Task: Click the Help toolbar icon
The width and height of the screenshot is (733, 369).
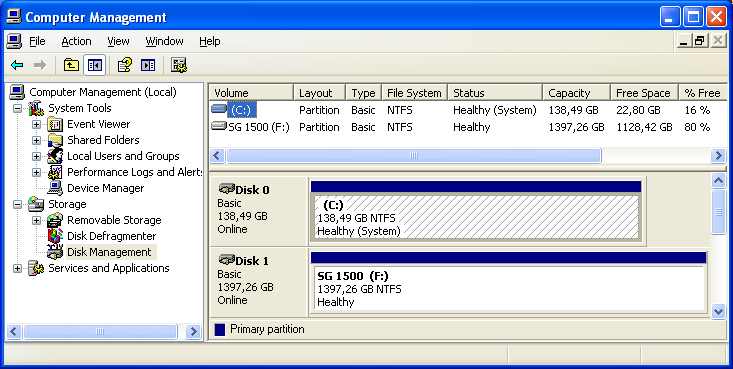Action: pyautogui.click(x=125, y=65)
